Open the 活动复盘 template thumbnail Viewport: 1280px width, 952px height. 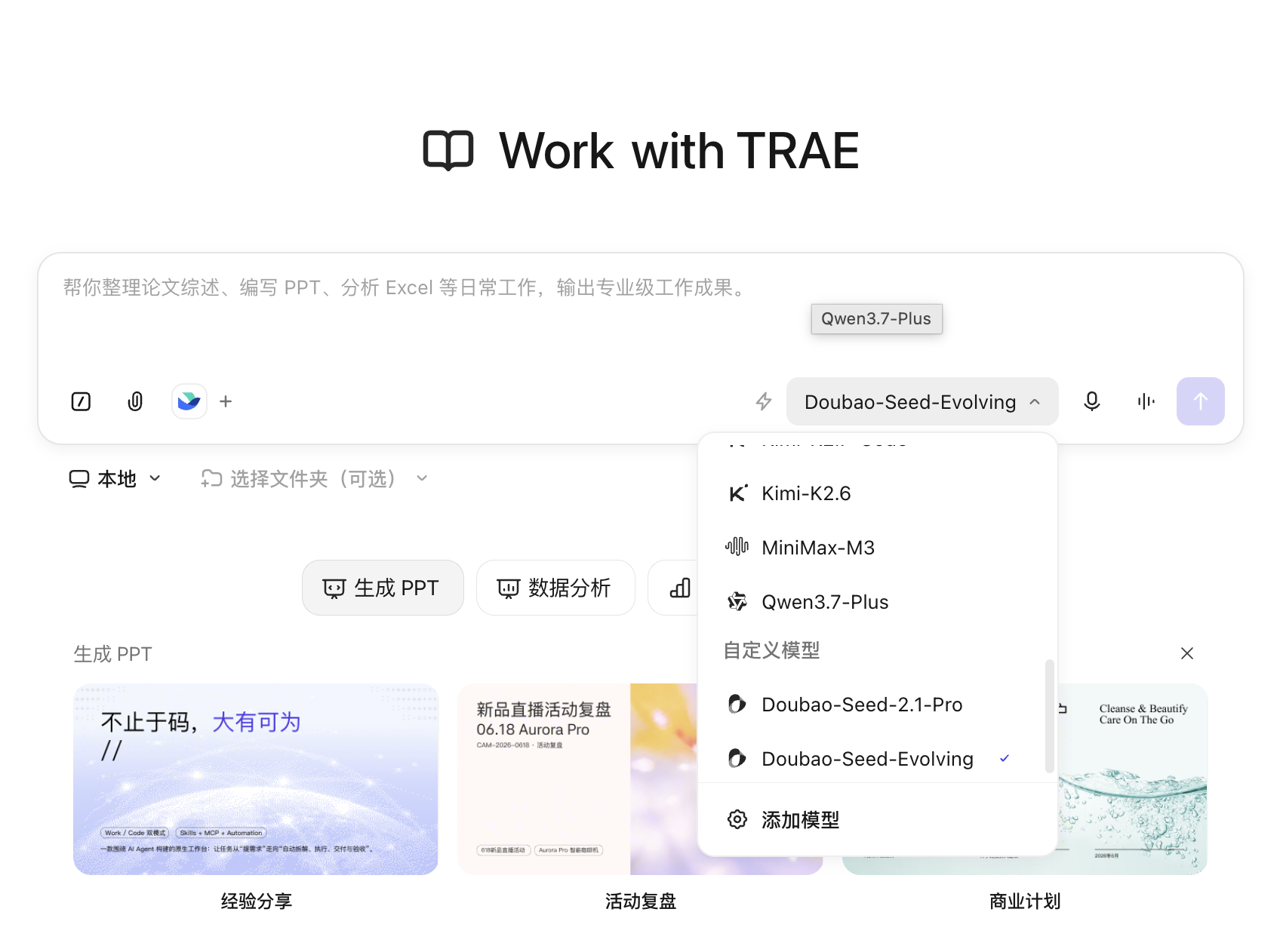click(577, 779)
